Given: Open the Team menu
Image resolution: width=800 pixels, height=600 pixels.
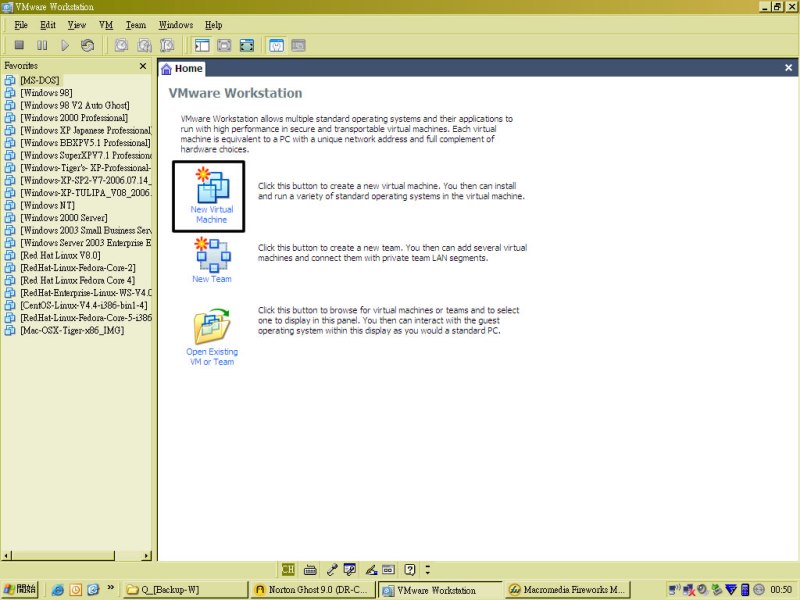Looking at the screenshot, I should click(x=136, y=25).
